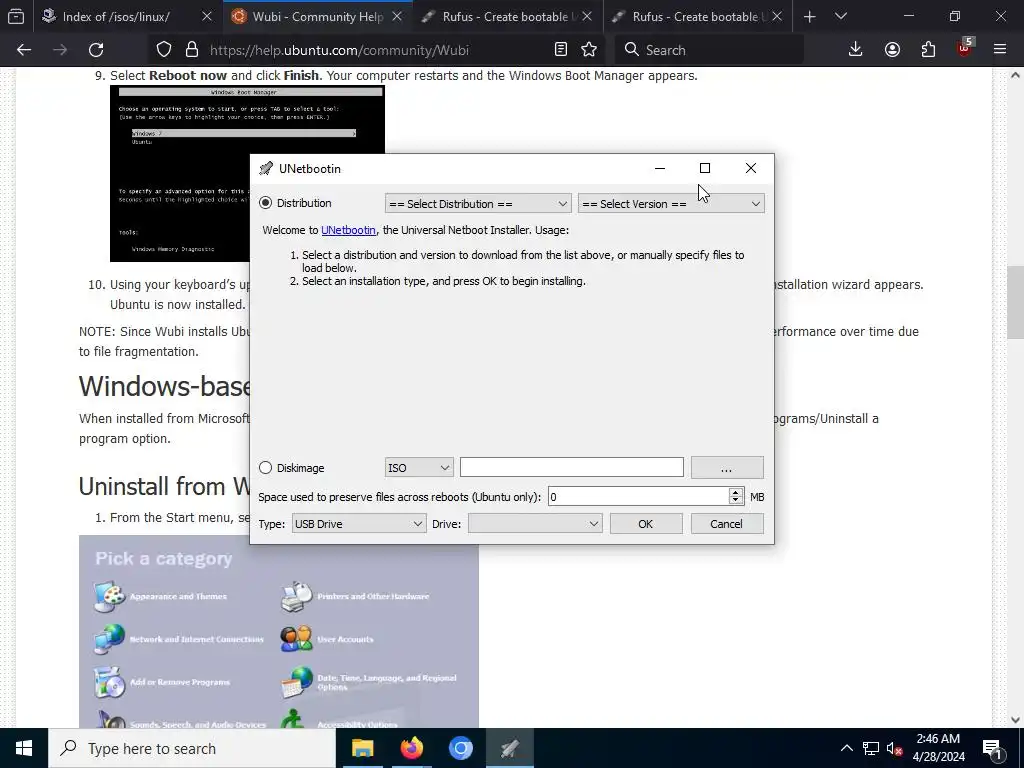Decrease the persistent space with down arrow
This screenshot has height=768, width=1024.
736,502
